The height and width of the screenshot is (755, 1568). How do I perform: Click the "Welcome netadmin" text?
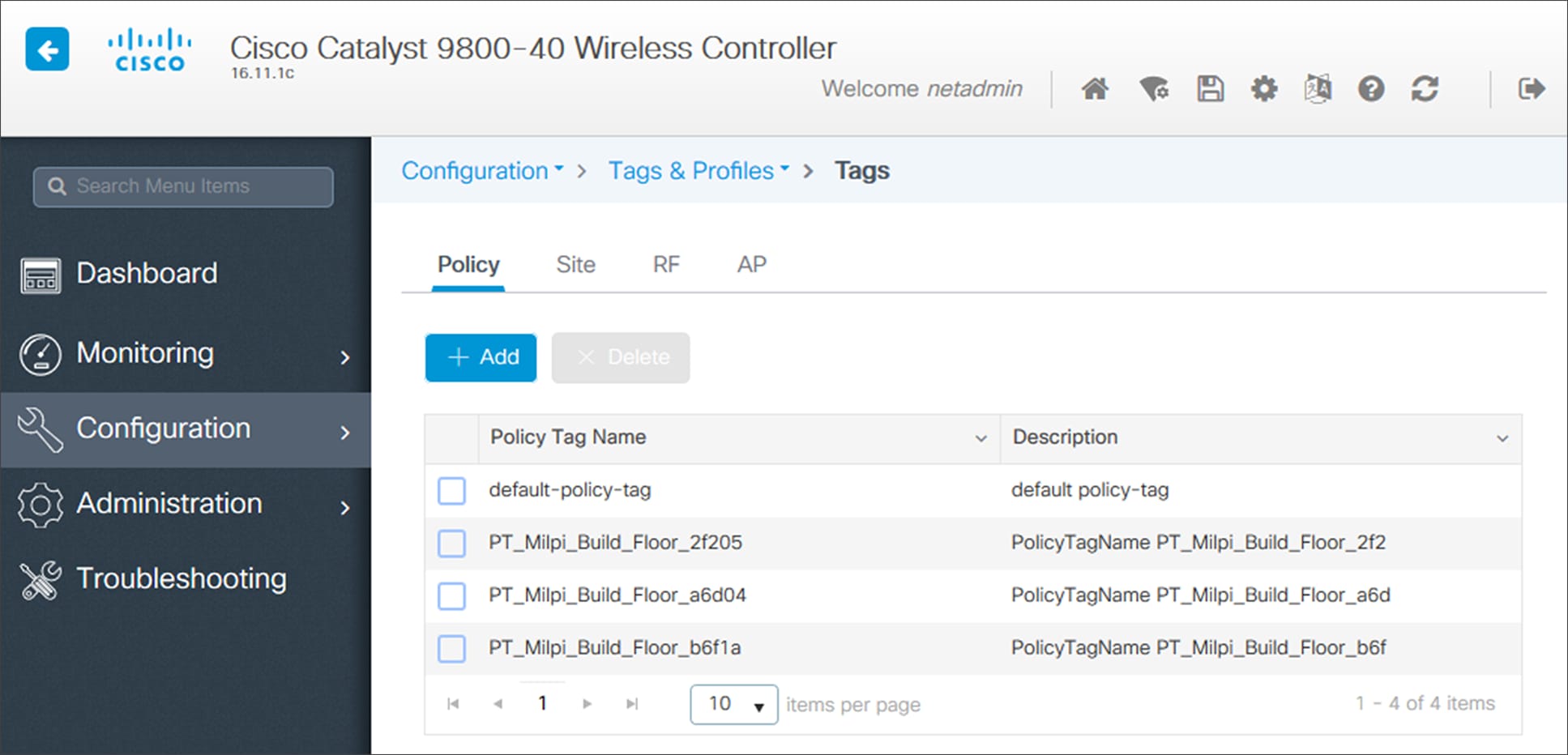tap(922, 88)
